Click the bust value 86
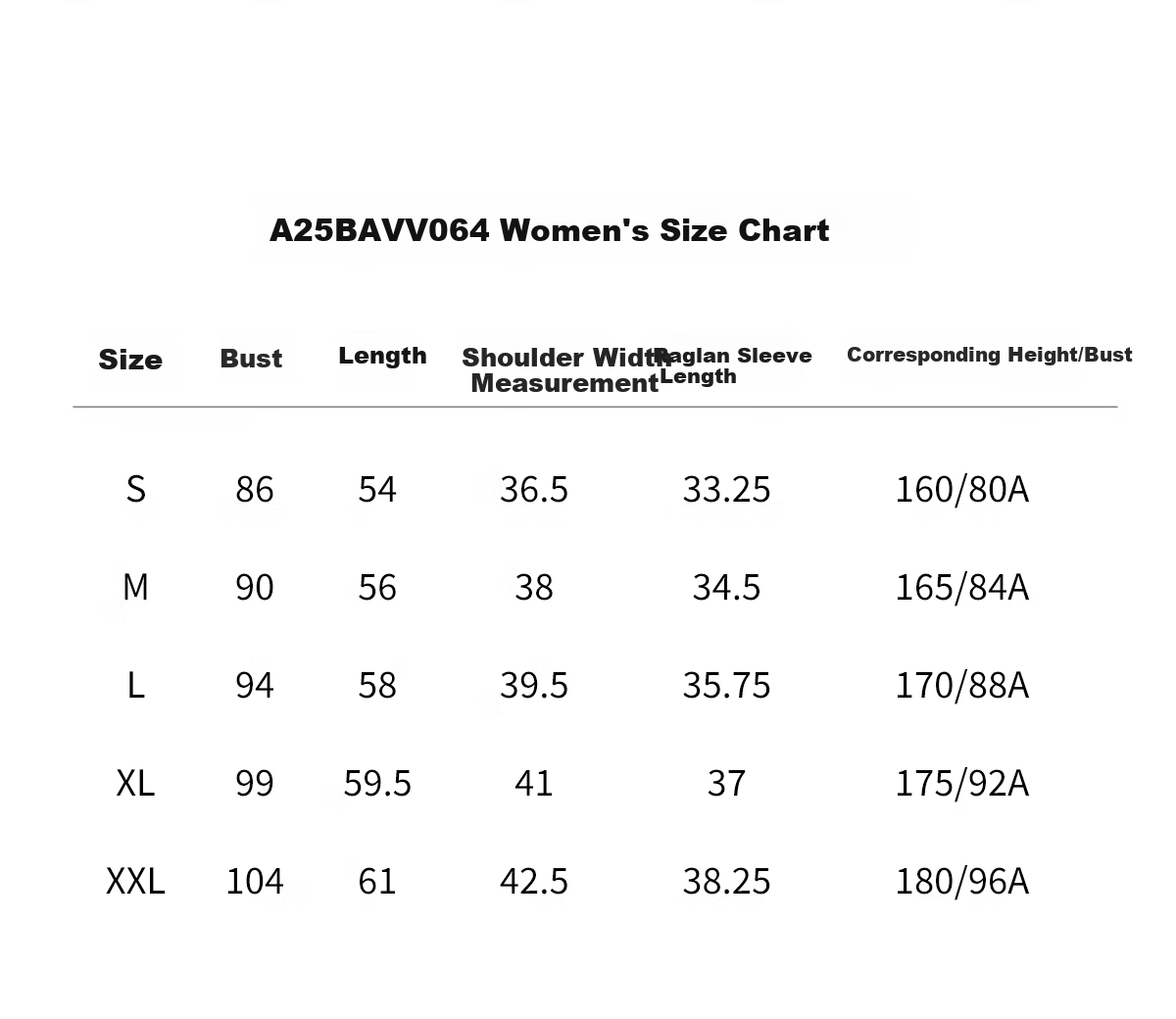Screen dimensions: 1176x1019 point(255,489)
